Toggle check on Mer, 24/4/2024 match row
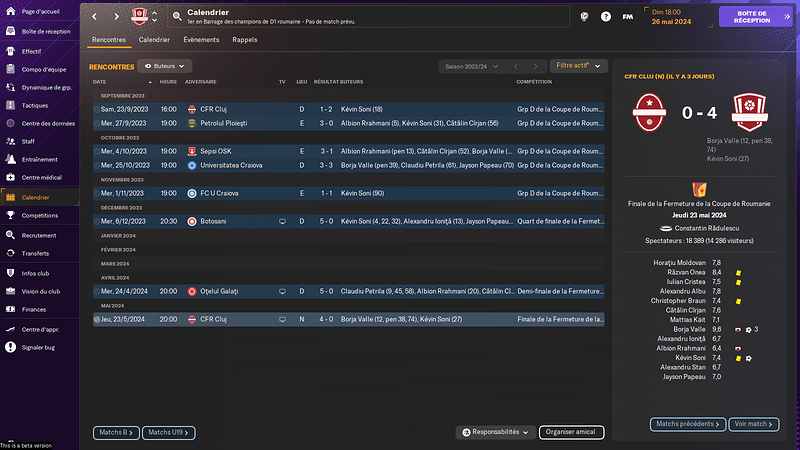The image size is (800, 450). point(96,291)
